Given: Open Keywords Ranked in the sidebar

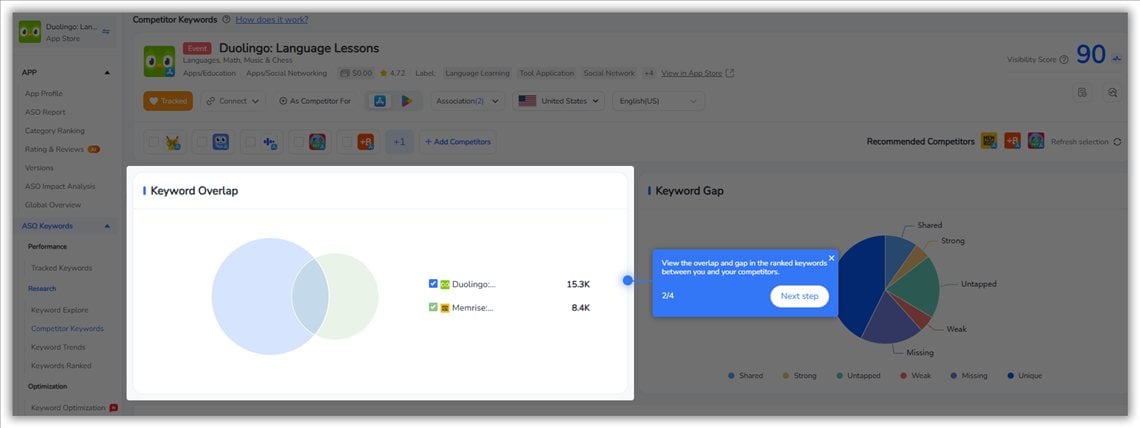Looking at the screenshot, I should point(61,366).
